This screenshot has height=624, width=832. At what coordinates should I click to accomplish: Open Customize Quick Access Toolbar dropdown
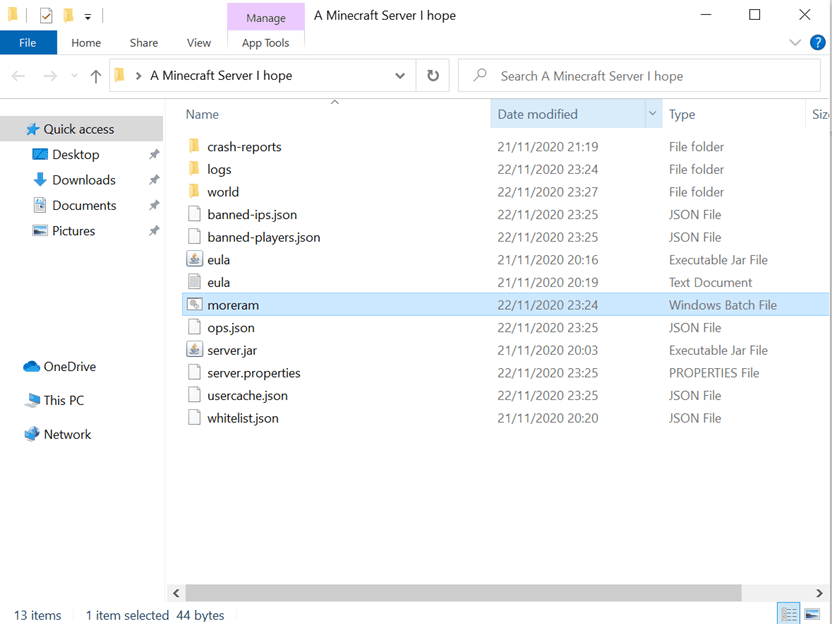coord(88,16)
